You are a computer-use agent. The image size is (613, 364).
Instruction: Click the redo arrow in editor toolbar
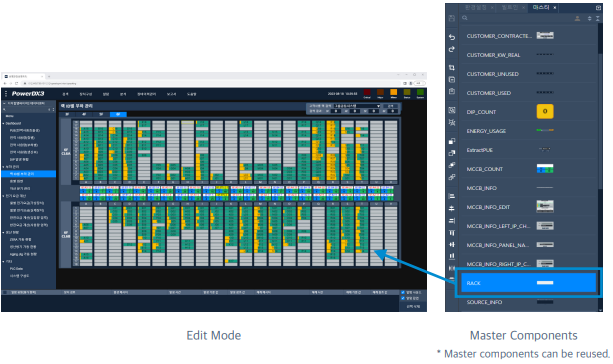point(452,49)
